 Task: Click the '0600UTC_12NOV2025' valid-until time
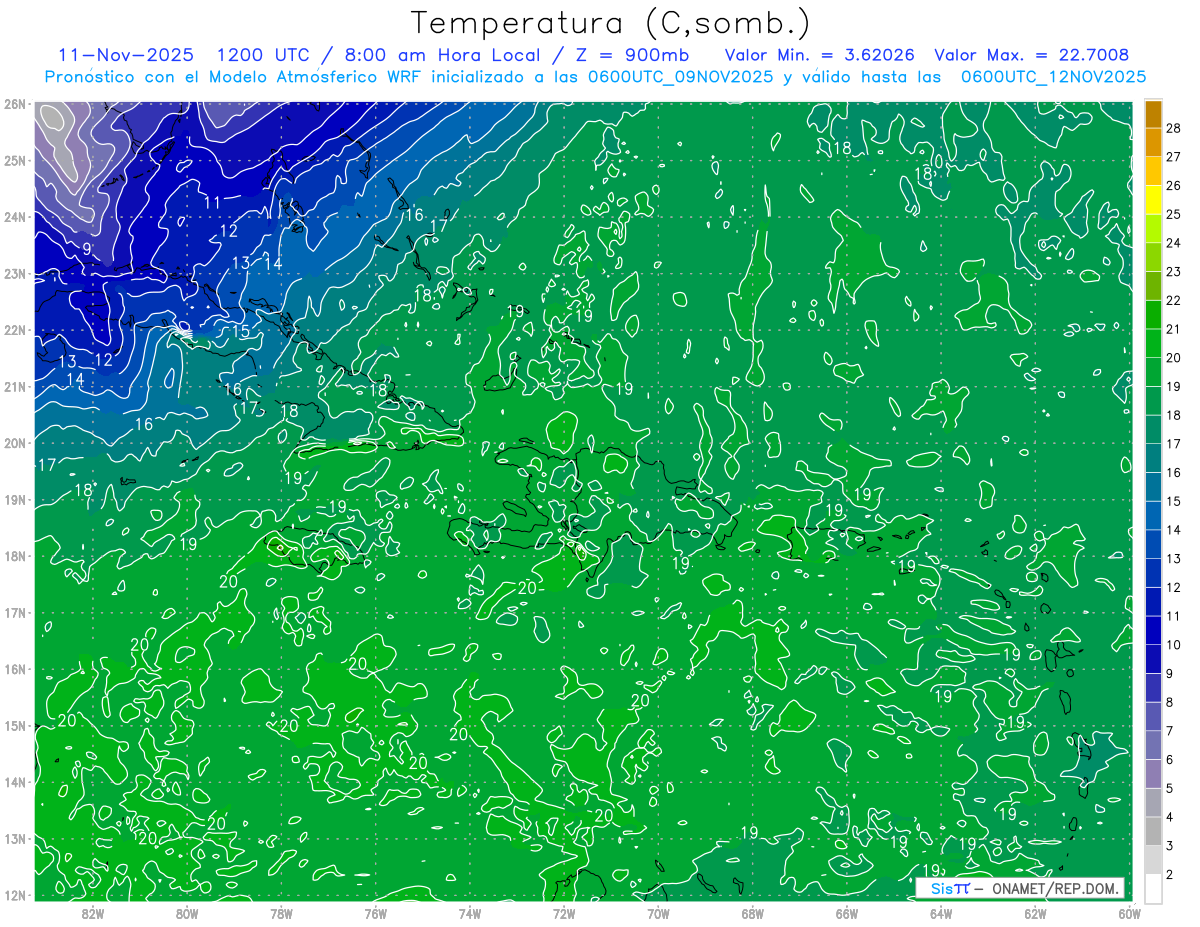[1053, 76]
